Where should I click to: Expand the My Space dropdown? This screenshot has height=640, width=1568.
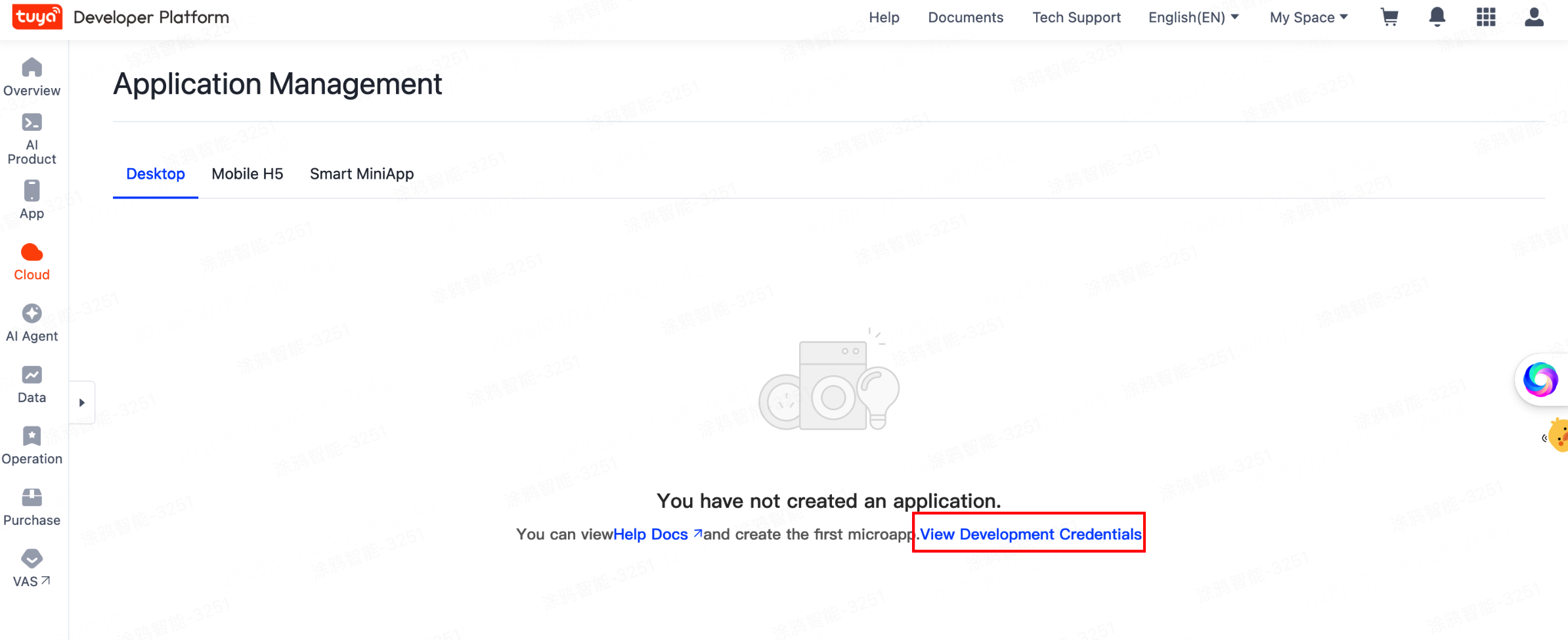[1308, 18]
